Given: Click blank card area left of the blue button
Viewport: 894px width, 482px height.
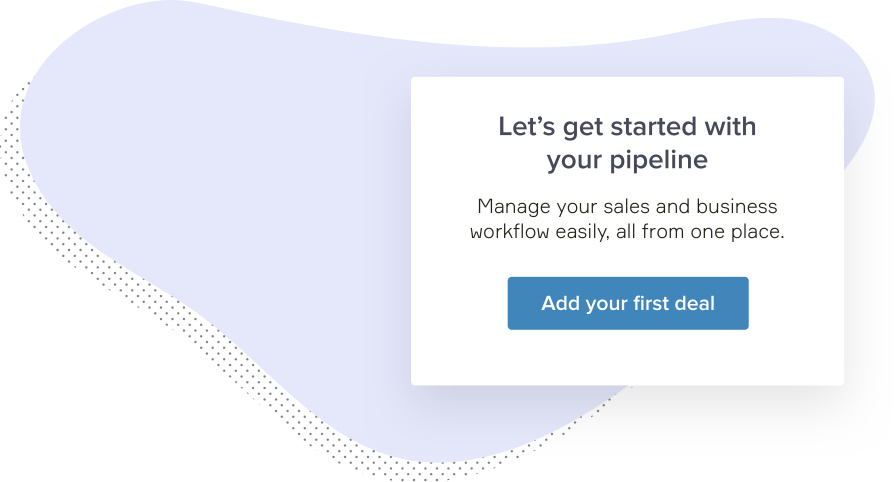Looking at the screenshot, I should tap(459, 303).
